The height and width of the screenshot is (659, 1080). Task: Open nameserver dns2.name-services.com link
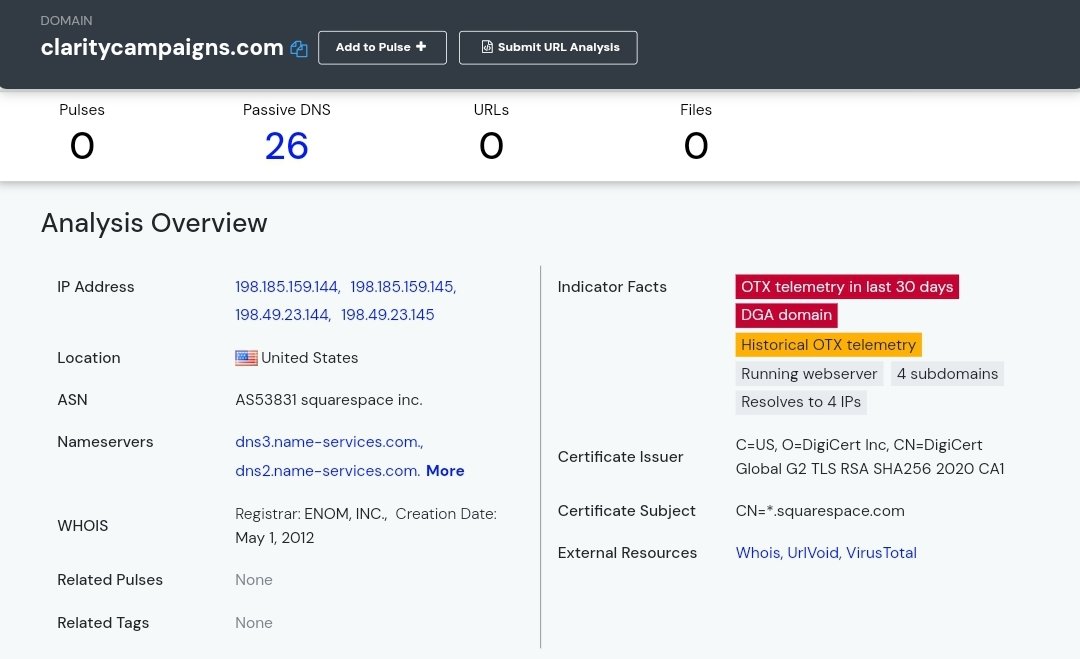click(x=327, y=471)
